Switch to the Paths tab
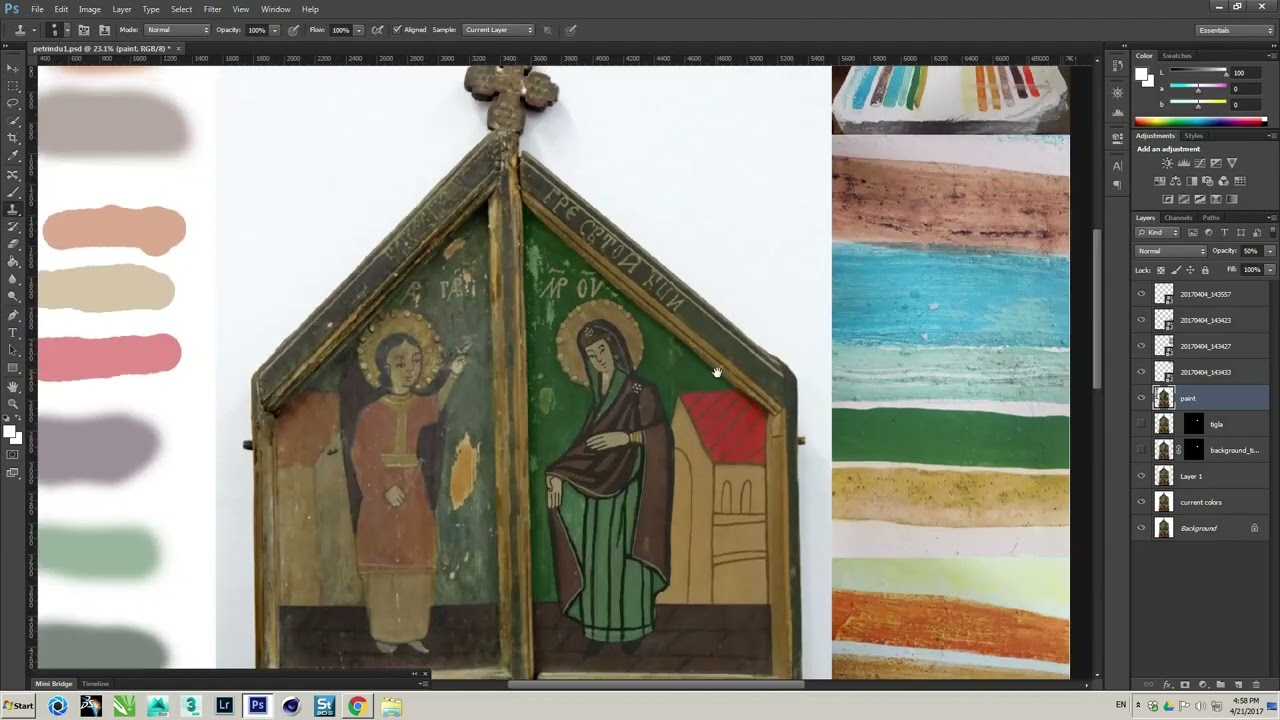Image resolution: width=1280 pixels, height=720 pixels. pyautogui.click(x=1211, y=218)
